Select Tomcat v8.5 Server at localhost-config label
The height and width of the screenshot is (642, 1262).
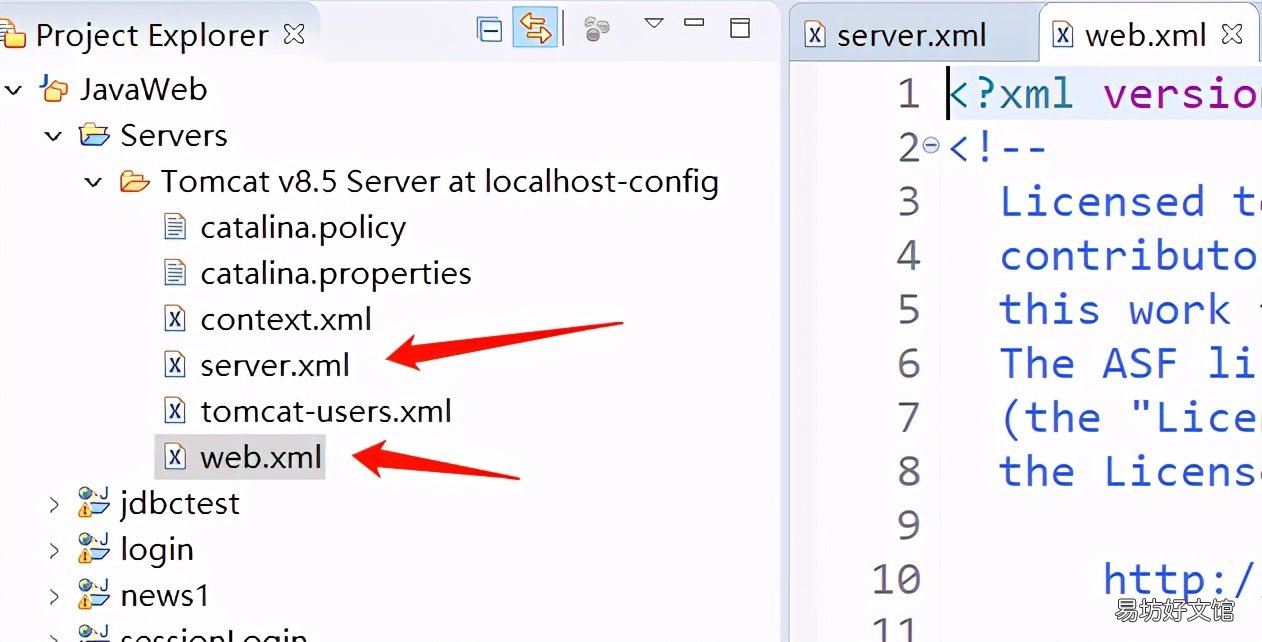tap(439, 182)
